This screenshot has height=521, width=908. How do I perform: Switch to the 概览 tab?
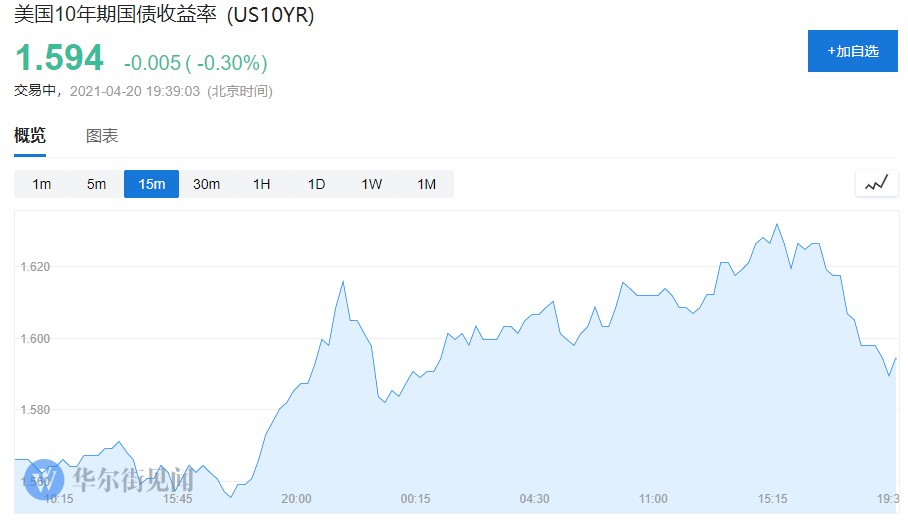(30, 136)
